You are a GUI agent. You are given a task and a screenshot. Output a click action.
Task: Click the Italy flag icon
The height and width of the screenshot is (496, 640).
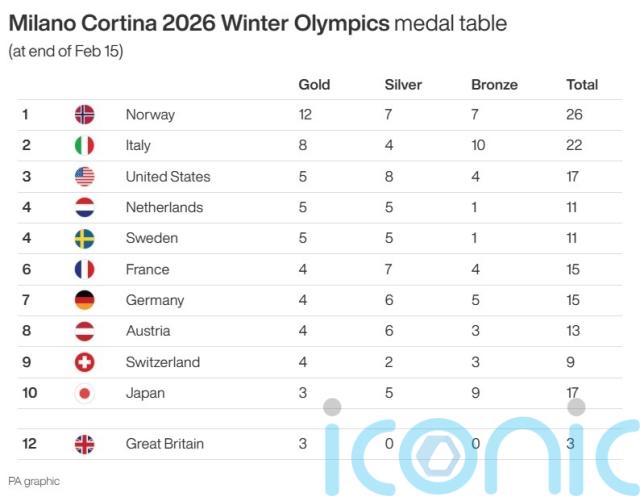point(84,146)
